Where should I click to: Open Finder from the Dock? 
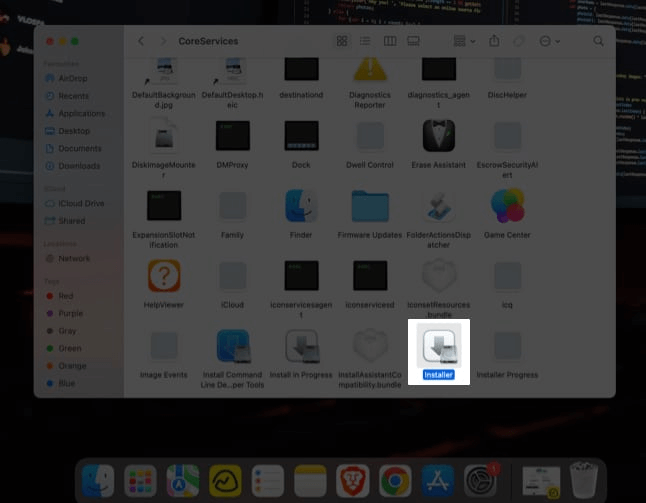point(98,481)
